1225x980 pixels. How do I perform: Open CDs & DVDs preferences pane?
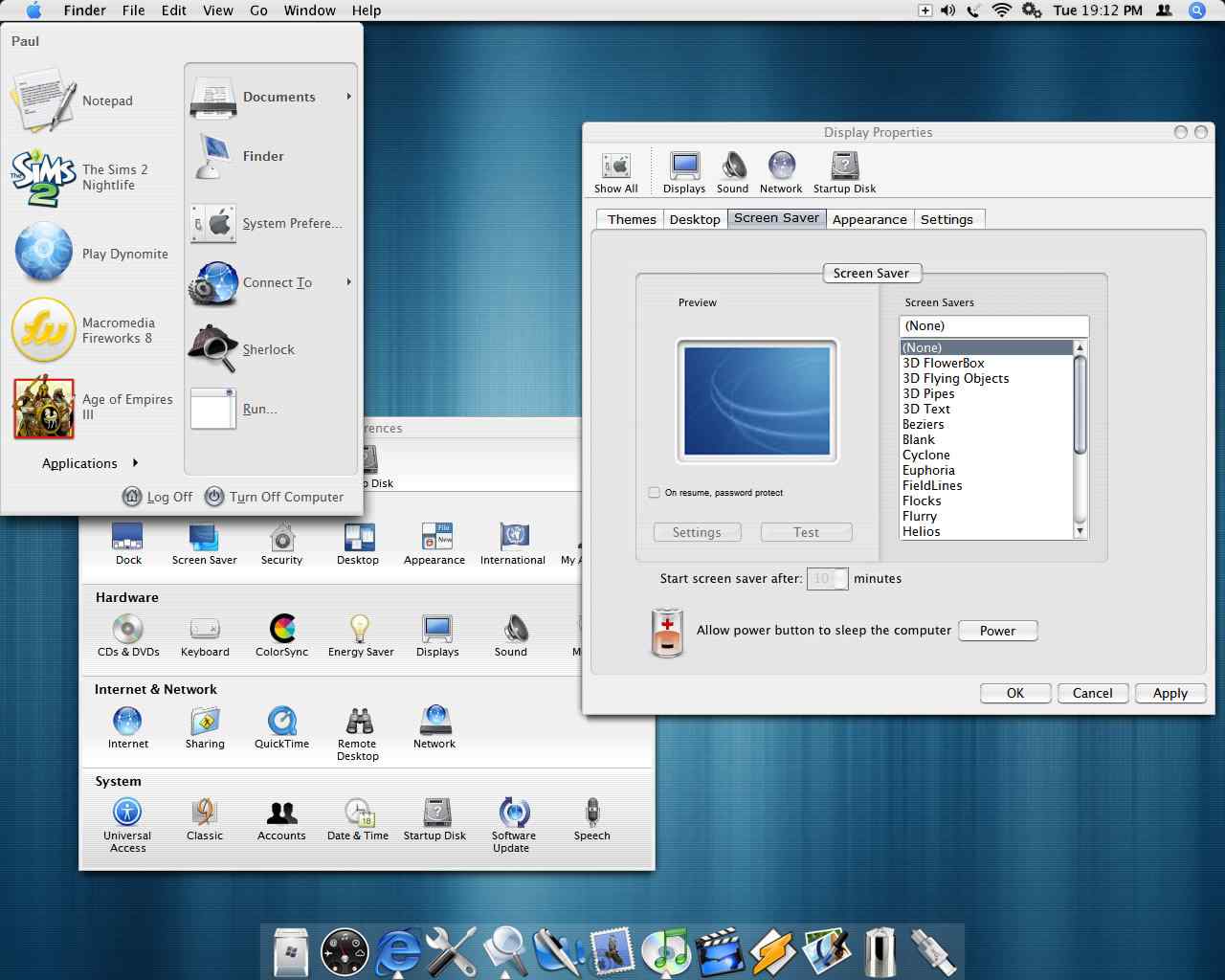coord(128,636)
